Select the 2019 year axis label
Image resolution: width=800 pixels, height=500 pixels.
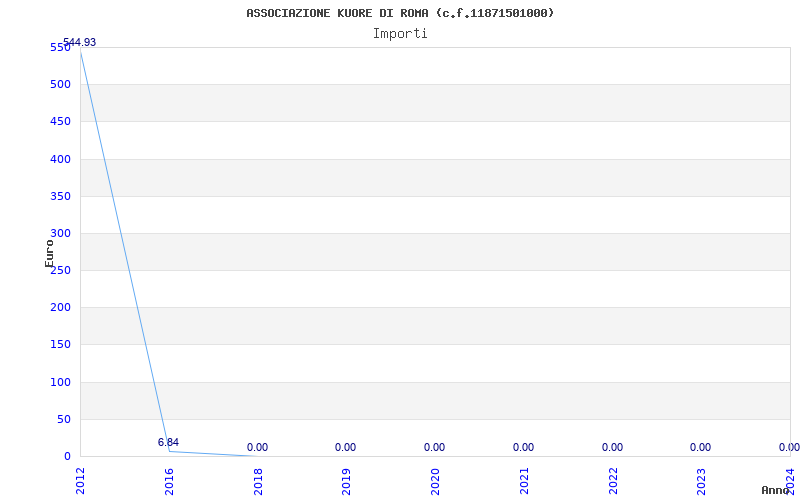pos(346,481)
